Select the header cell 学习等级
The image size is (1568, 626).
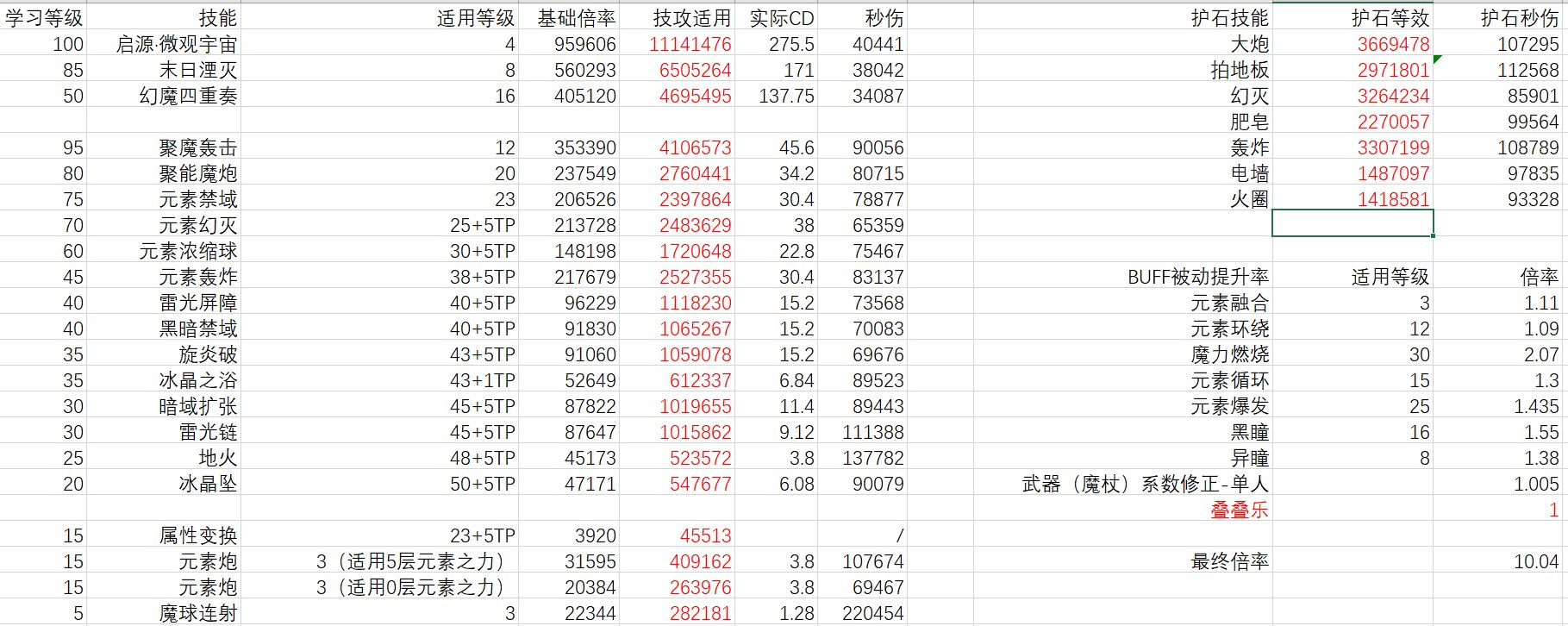coord(43,17)
